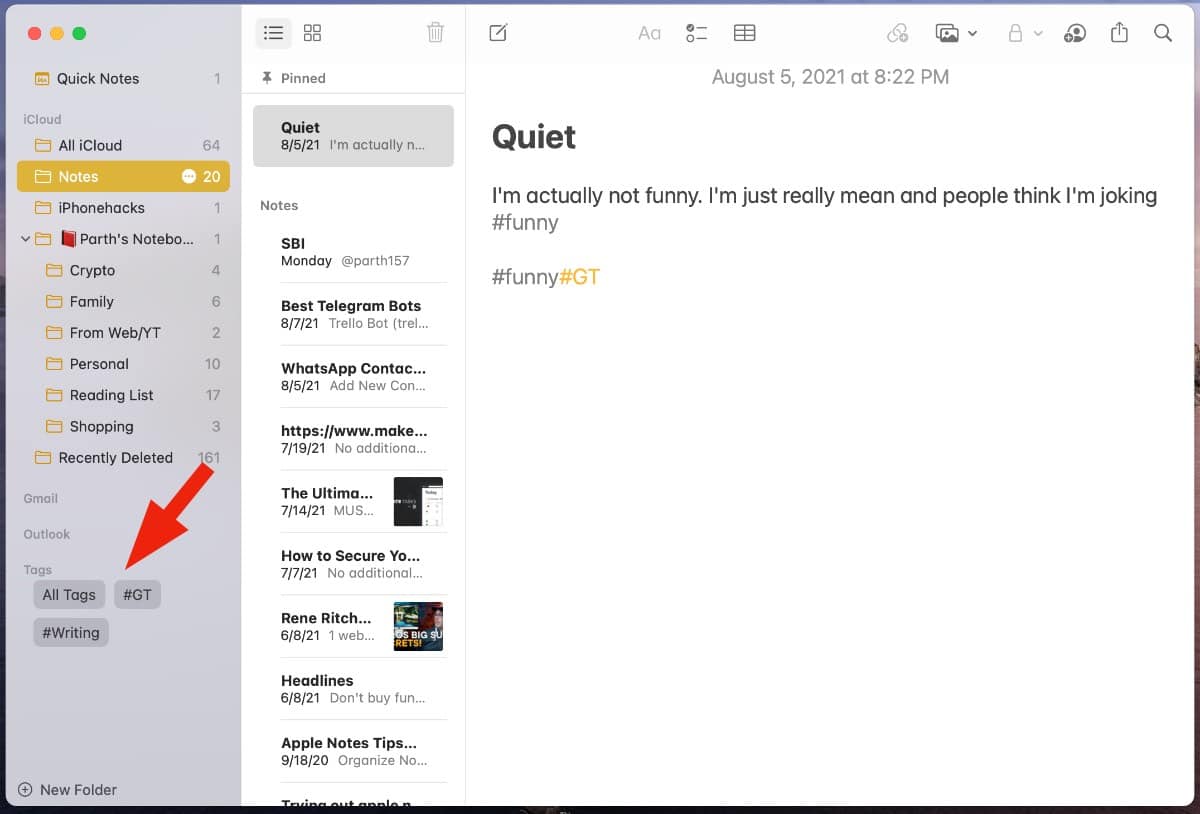
Task: Open the Best Telegram Bots note
Action: coord(350,314)
